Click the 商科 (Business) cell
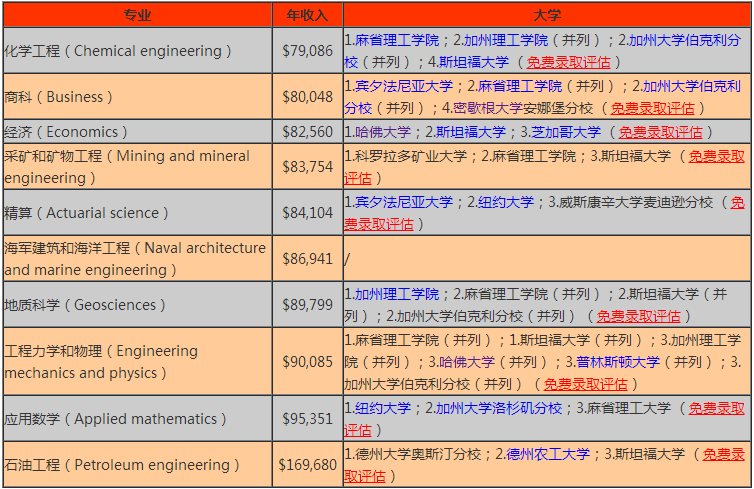 (x=138, y=97)
